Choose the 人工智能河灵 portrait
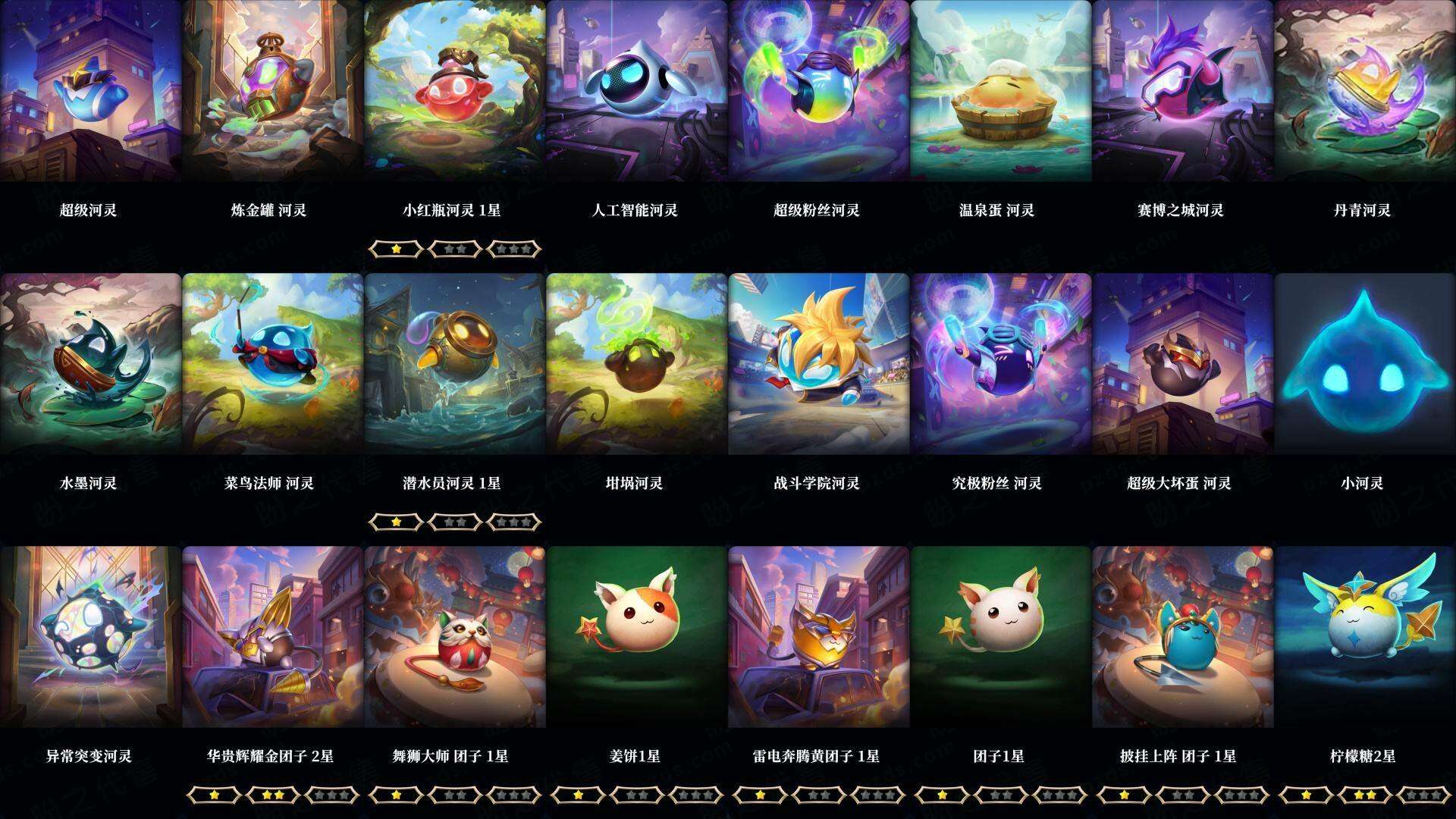Viewport: 1456px width, 819px height. (636, 91)
